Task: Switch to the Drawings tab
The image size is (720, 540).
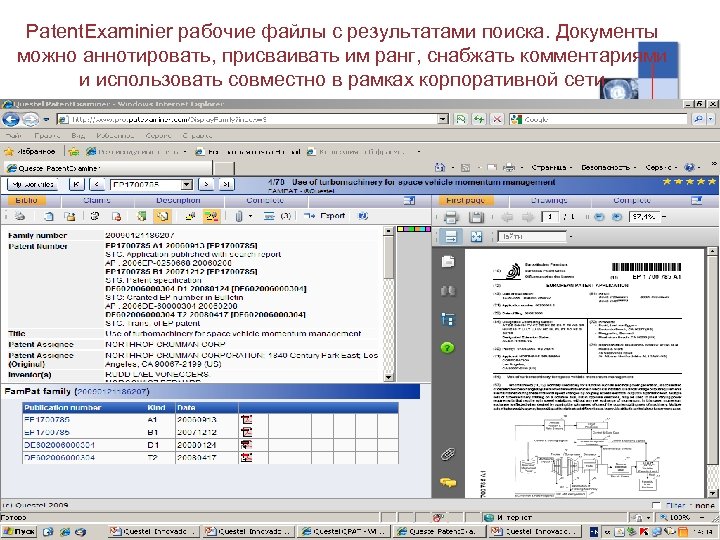Action: 549,201
